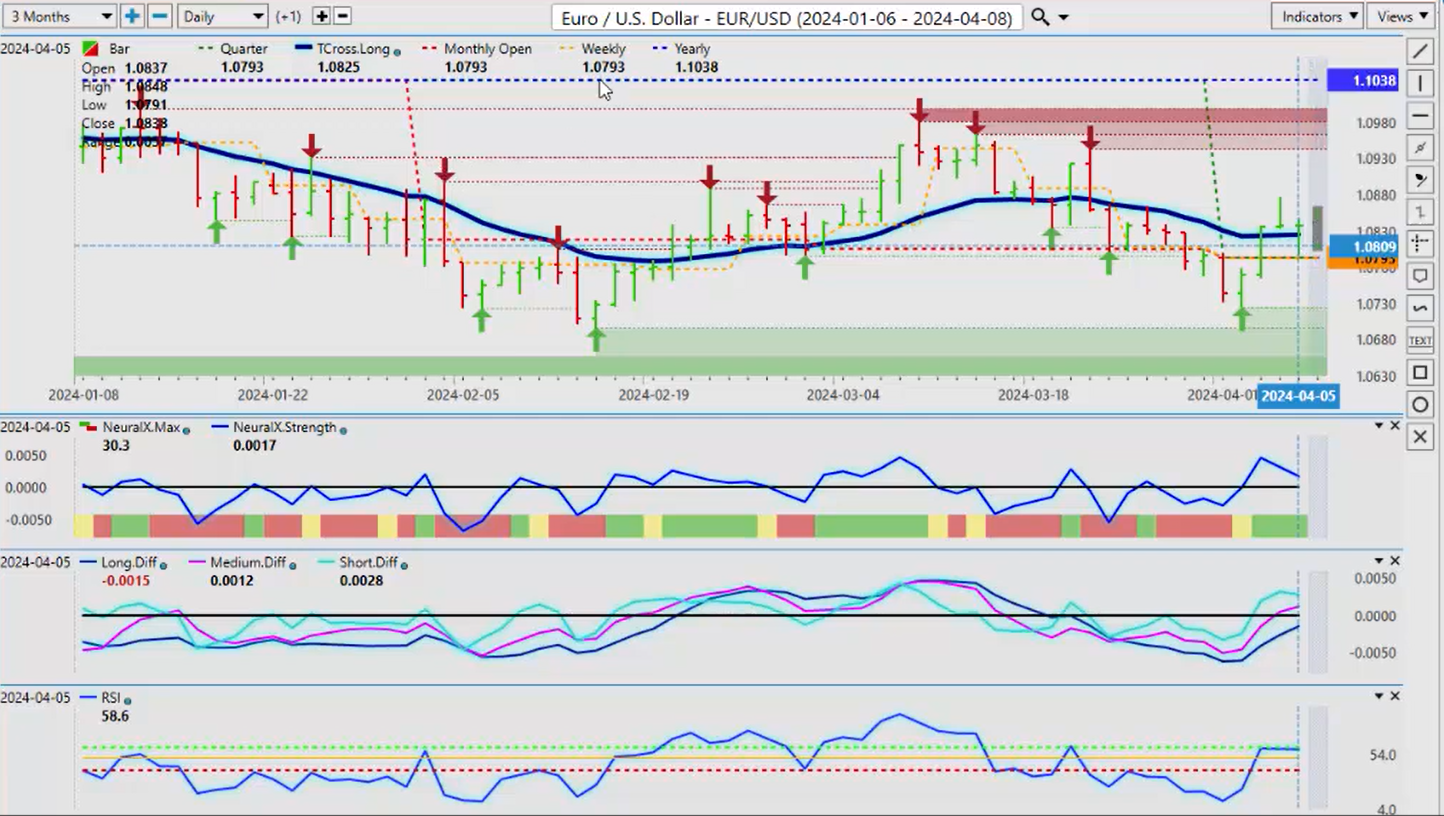The width and height of the screenshot is (1444, 816).
Task: Select the crosshair cursor tool
Action: coord(1420,244)
